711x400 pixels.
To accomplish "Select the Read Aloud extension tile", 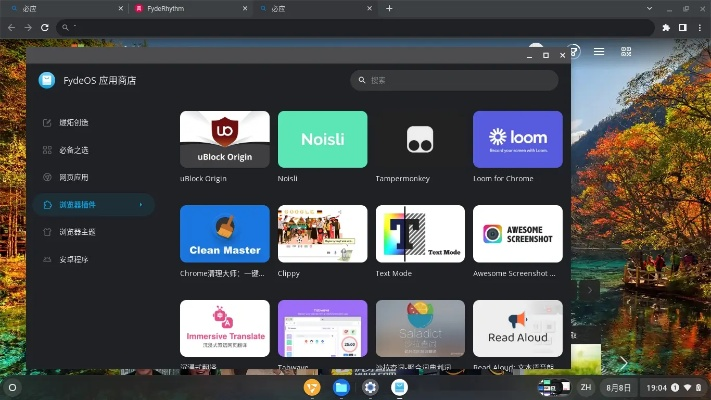I will coord(517,328).
